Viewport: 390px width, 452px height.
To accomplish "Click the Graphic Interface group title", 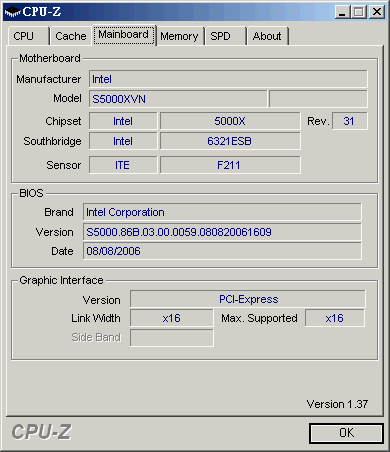I will point(61,280).
